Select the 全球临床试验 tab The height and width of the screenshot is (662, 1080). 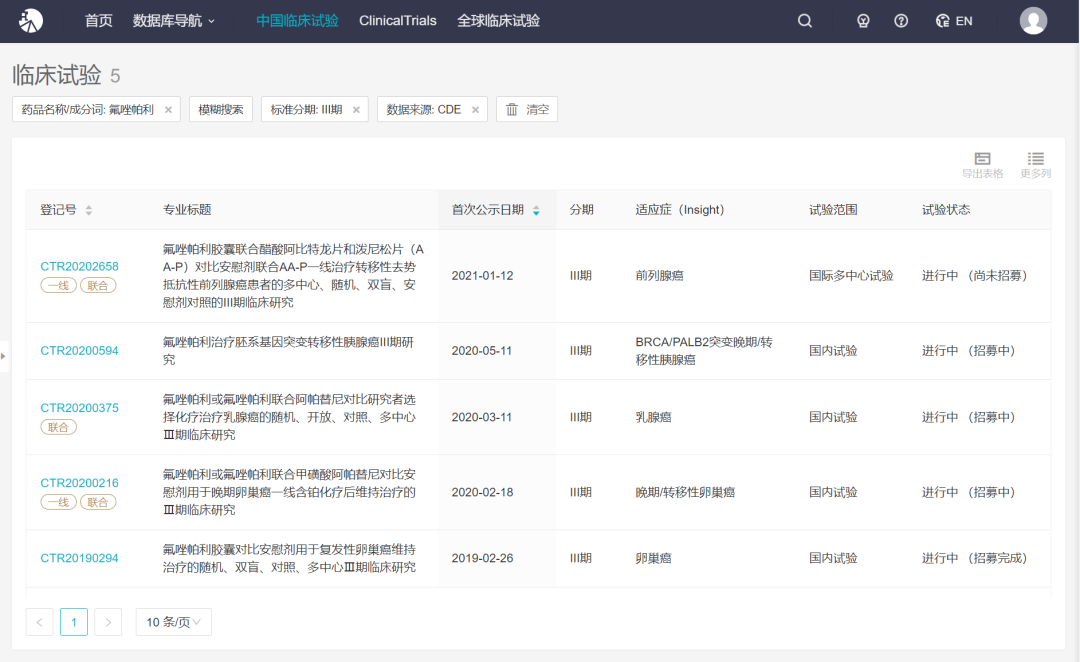[x=498, y=21]
